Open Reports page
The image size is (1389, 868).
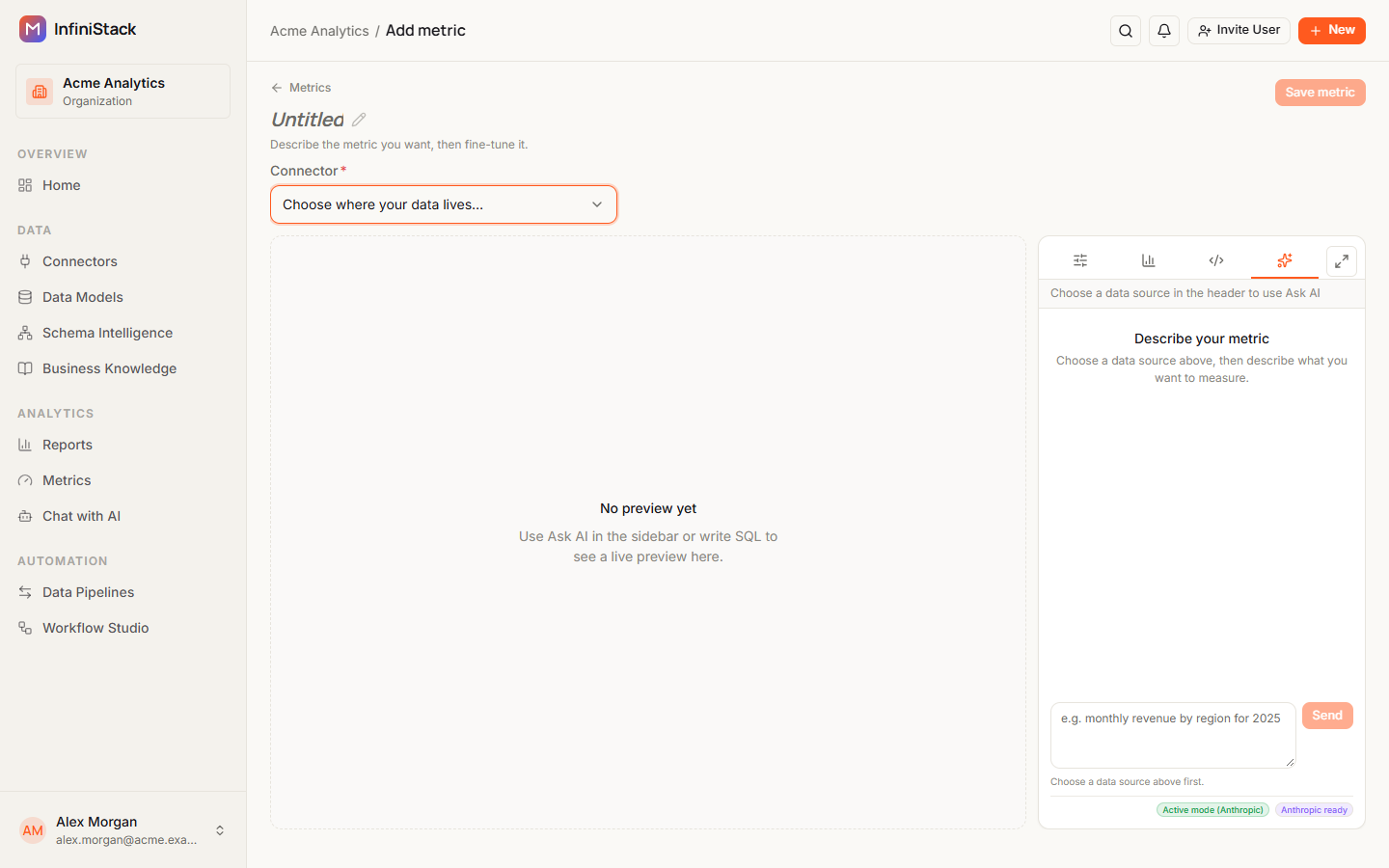123,445
